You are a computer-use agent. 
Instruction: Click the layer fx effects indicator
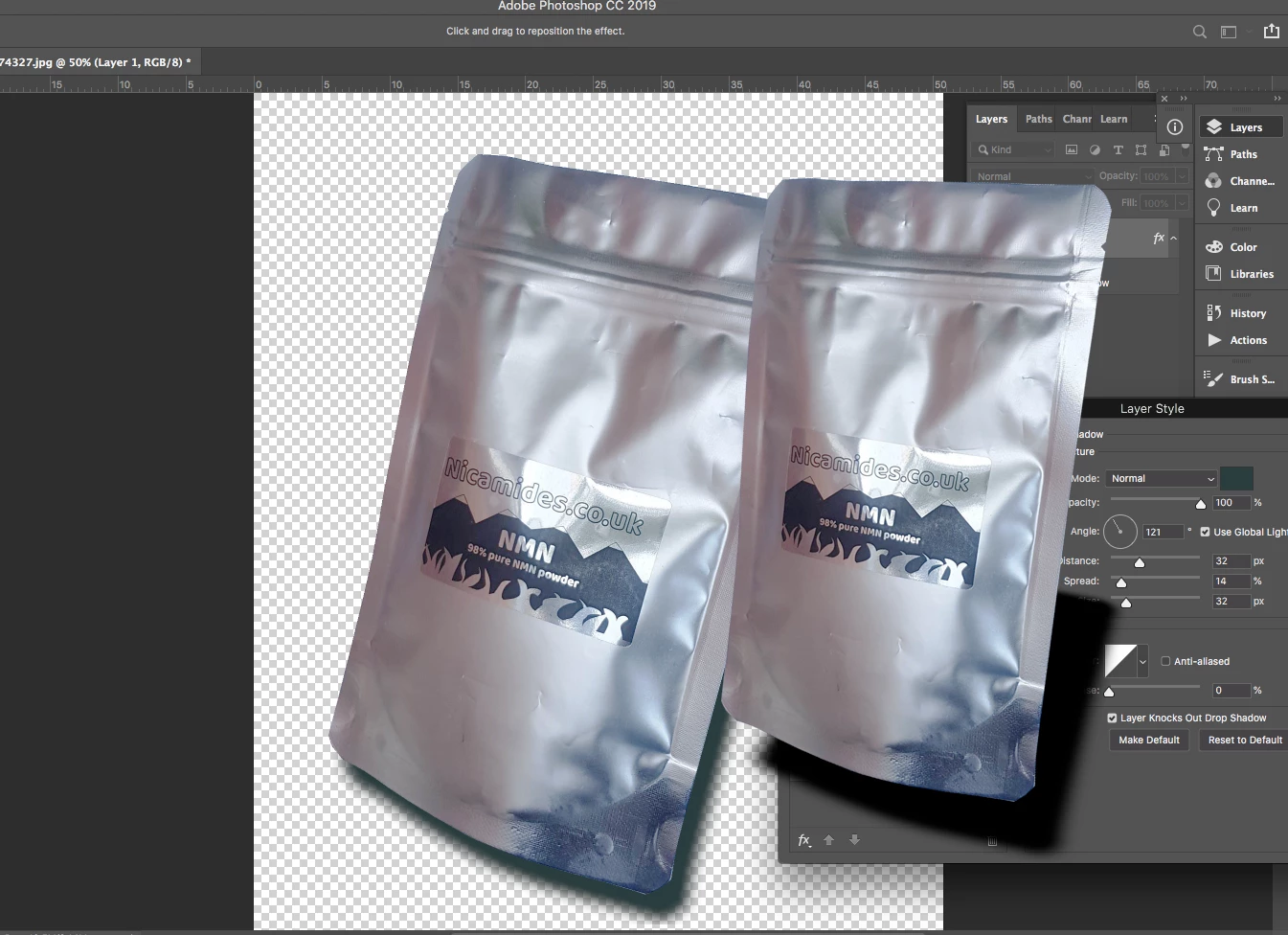point(1159,238)
